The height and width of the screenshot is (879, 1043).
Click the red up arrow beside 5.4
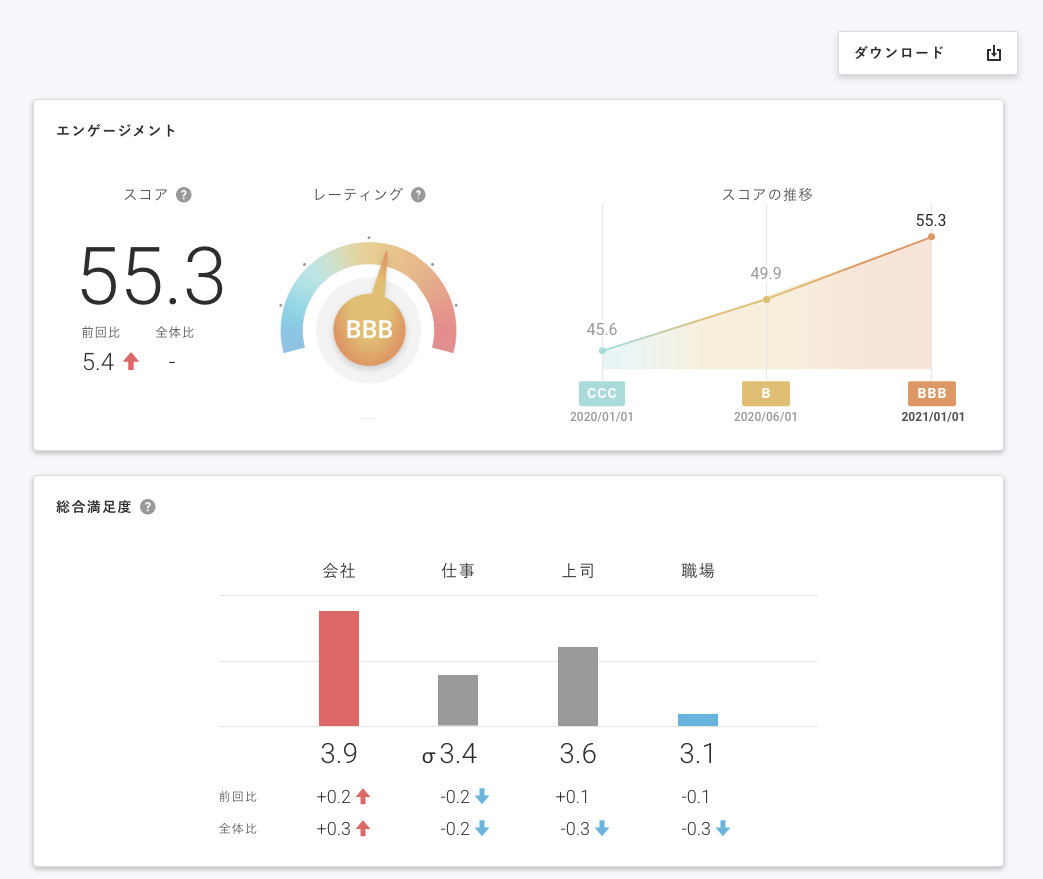[x=130, y=362]
